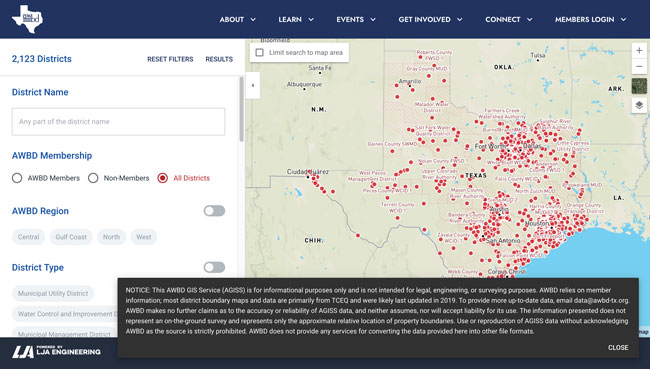Select the Non-Members radio button
The image size is (650, 369).
(93, 178)
